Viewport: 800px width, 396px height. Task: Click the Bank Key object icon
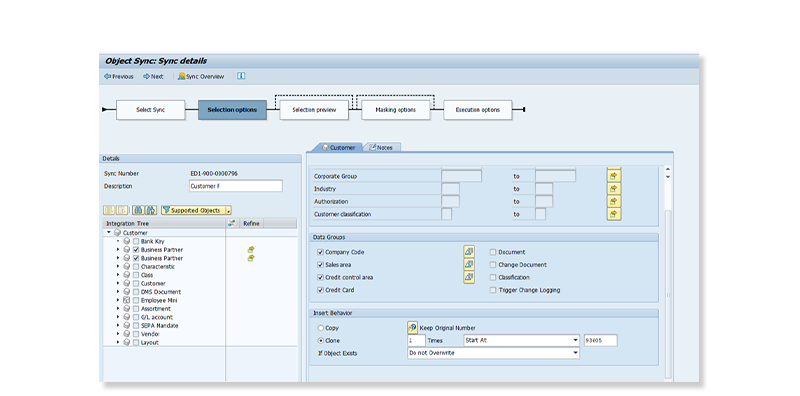click(127, 241)
